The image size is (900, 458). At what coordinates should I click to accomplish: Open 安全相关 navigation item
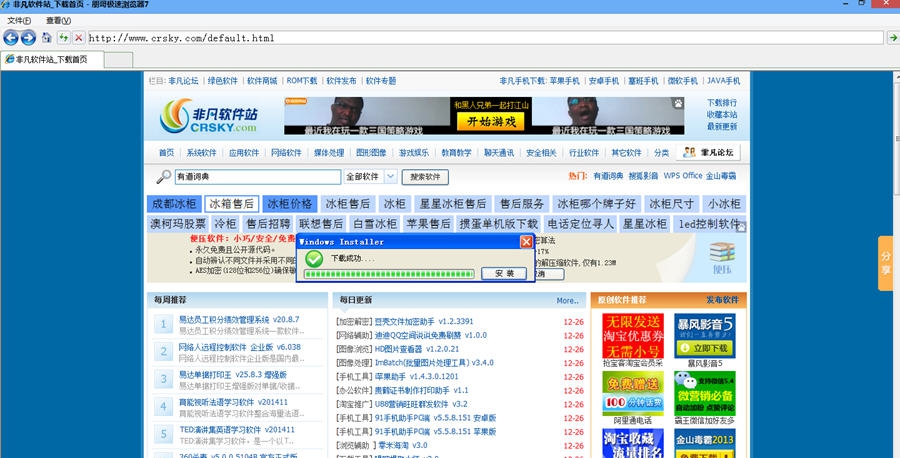(x=541, y=153)
